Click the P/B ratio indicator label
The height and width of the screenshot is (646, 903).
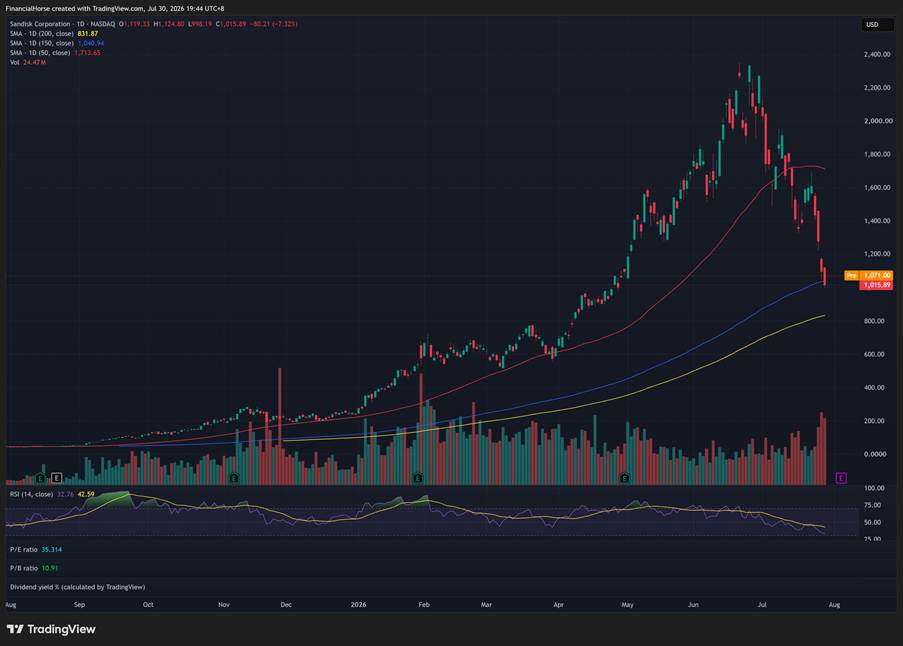[x=24, y=568]
